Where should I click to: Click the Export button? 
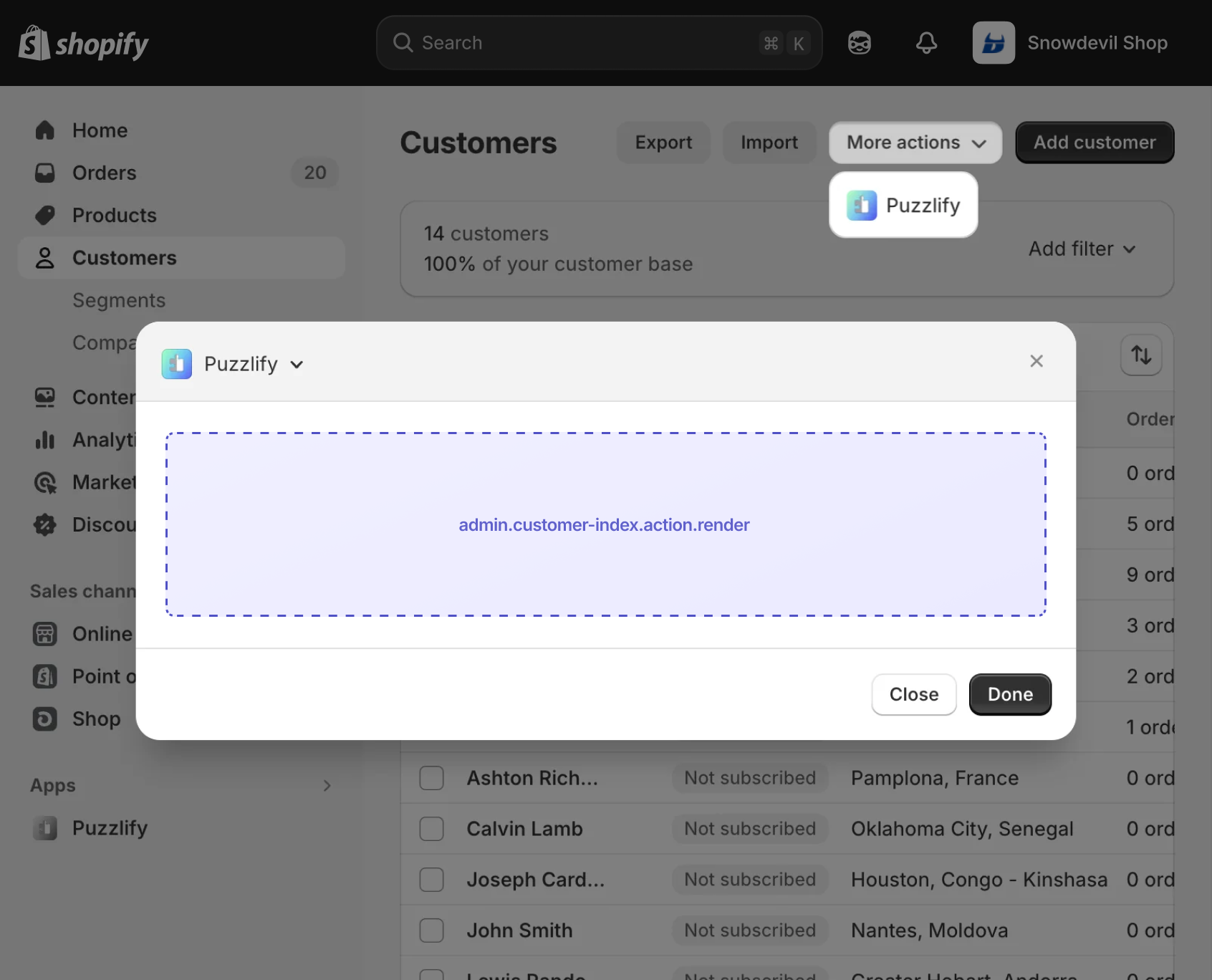click(x=663, y=143)
